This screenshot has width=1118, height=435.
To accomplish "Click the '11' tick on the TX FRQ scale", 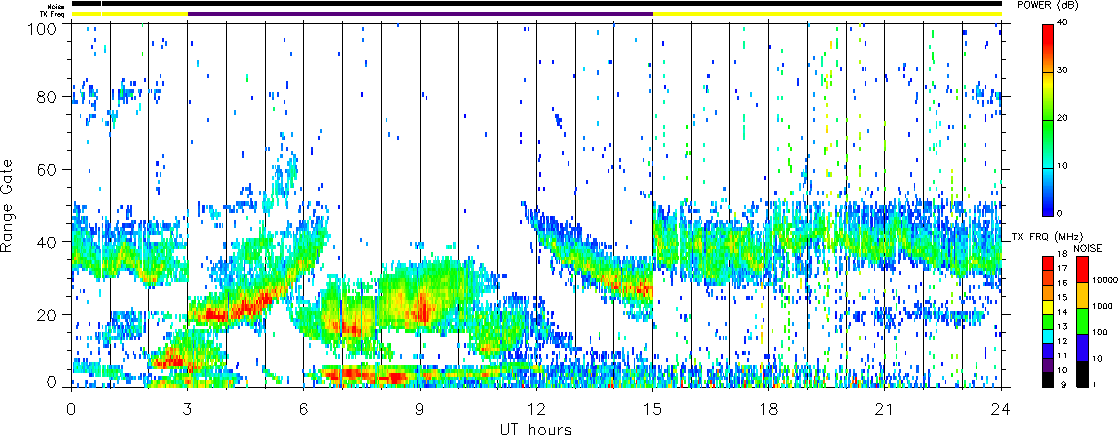I will pos(1062,355).
